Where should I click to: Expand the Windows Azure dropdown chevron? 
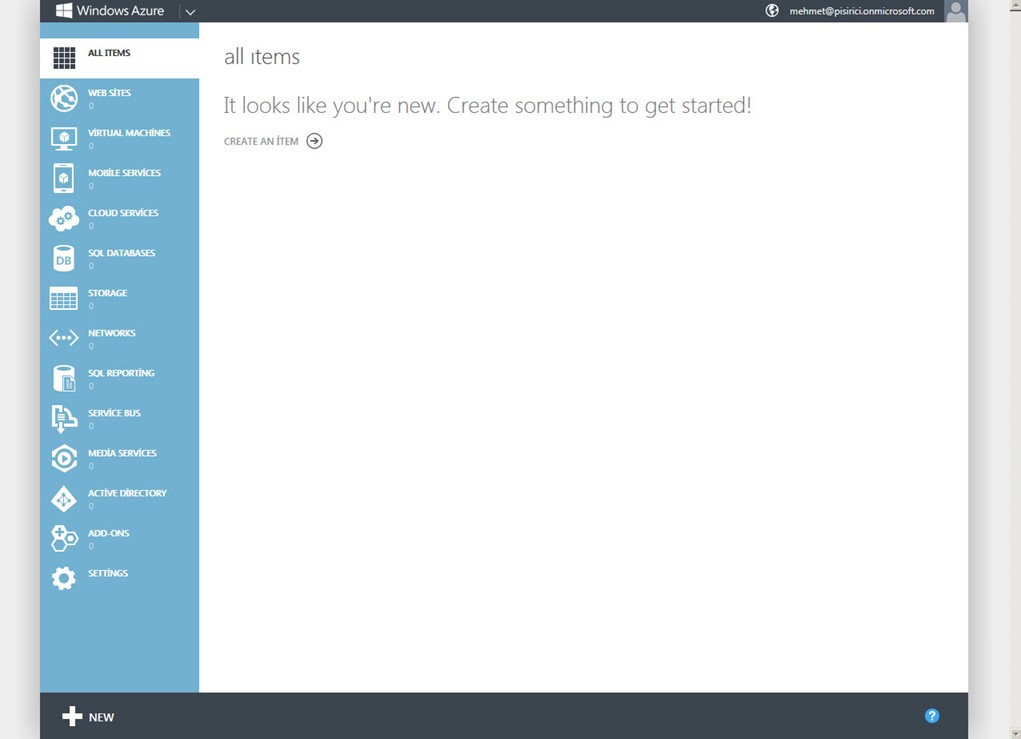point(190,12)
